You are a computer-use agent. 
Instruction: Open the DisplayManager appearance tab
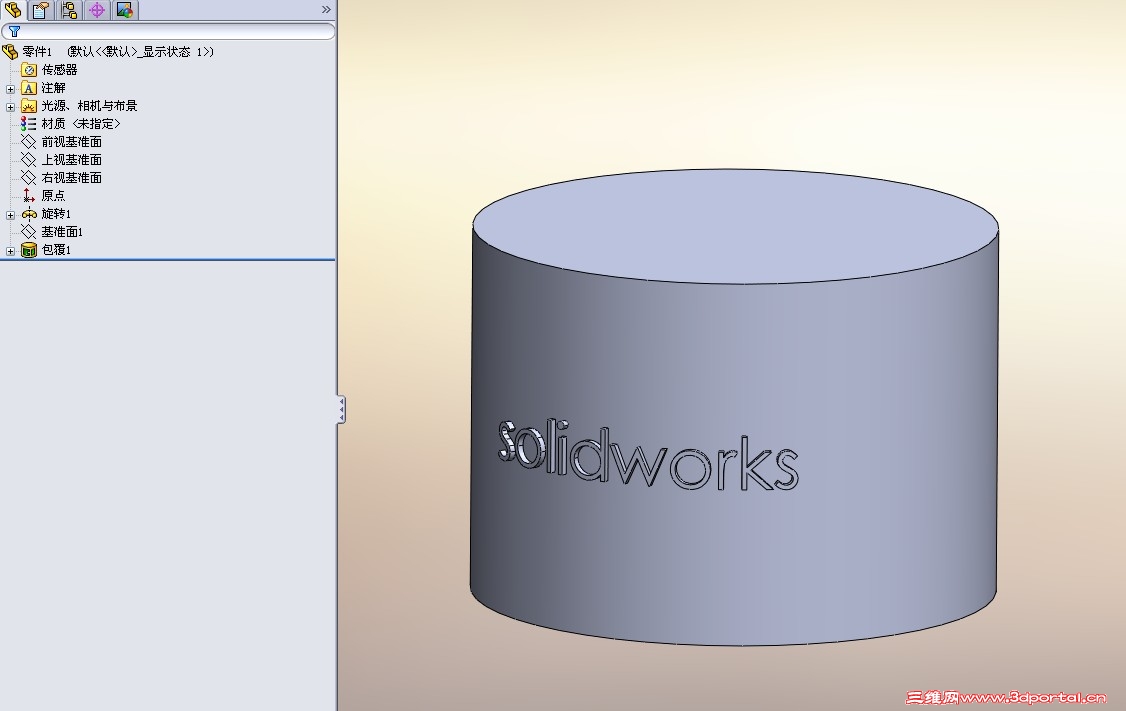coord(124,10)
